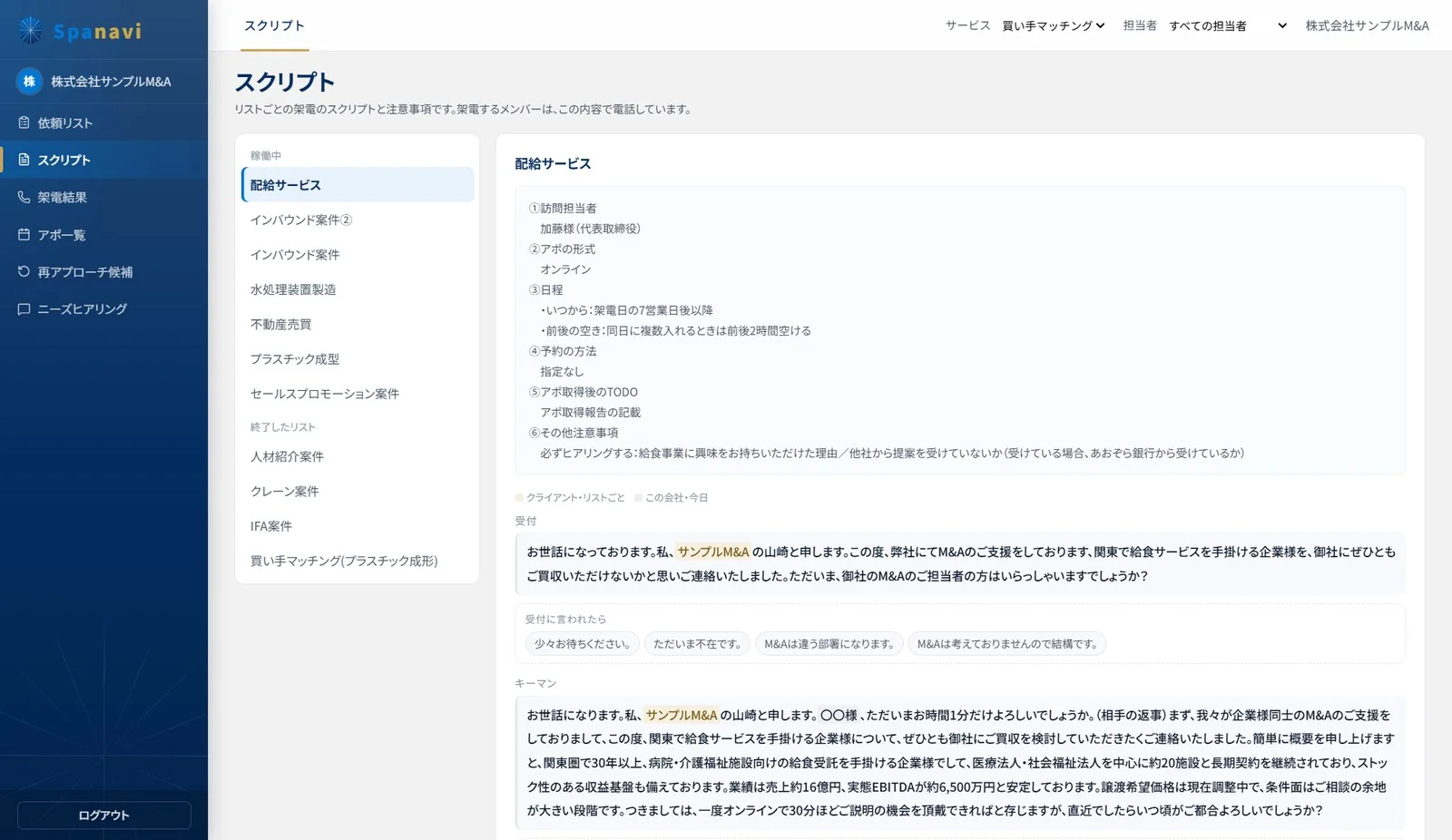The image size is (1452, 840).
Task: Click the 加藤様（代表取締役） note line
Action: tap(591, 229)
